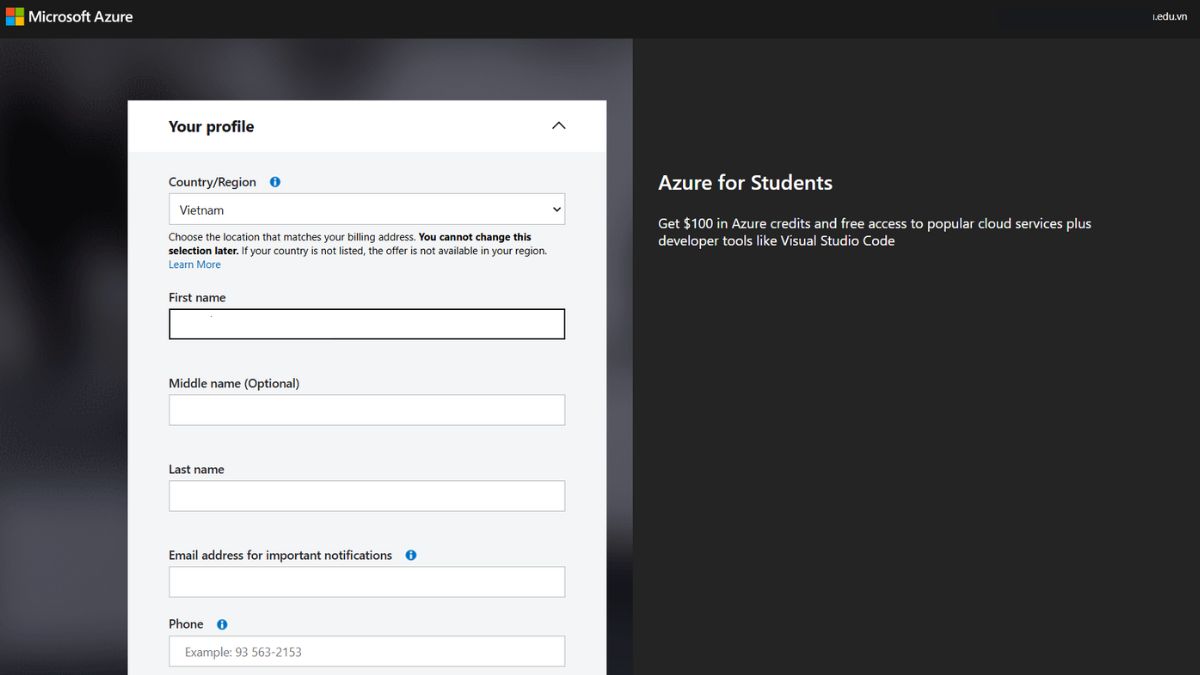This screenshot has height=675, width=1200.
Task: Click the email notifications info icon
Action: (x=410, y=554)
